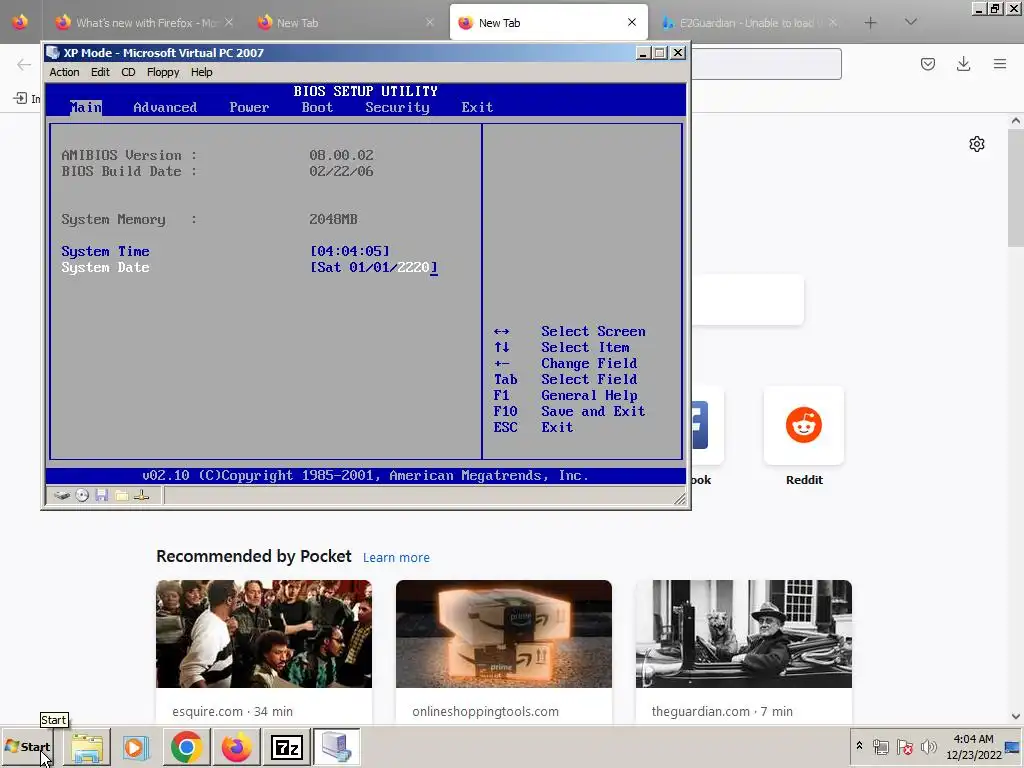This screenshot has width=1024, height=768.
Task: Open Firefox list all tabs dropdown
Action: [x=911, y=22]
